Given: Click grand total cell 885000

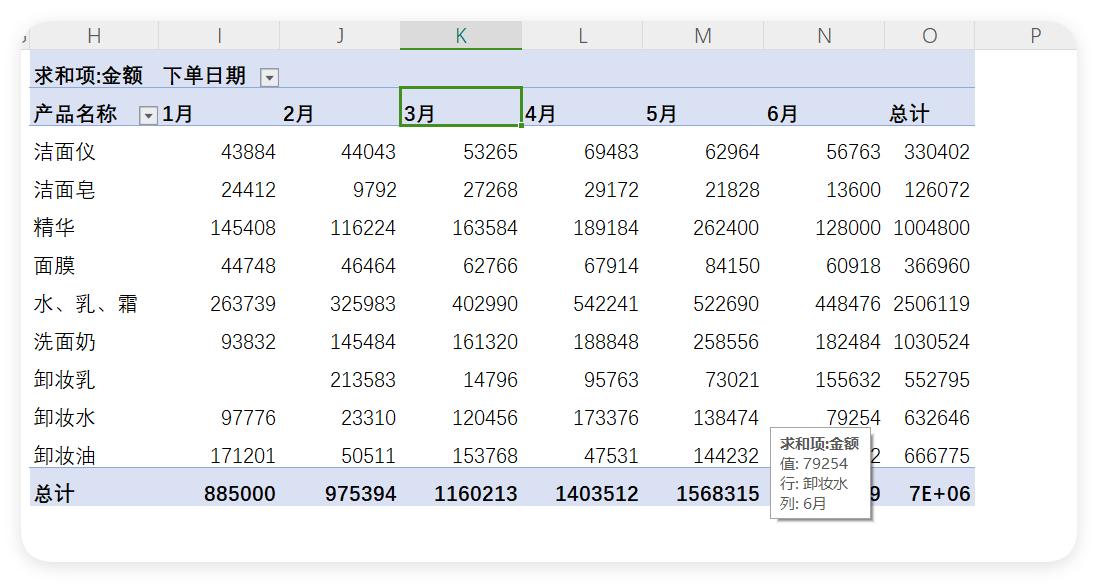Looking at the screenshot, I should point(239,493).
